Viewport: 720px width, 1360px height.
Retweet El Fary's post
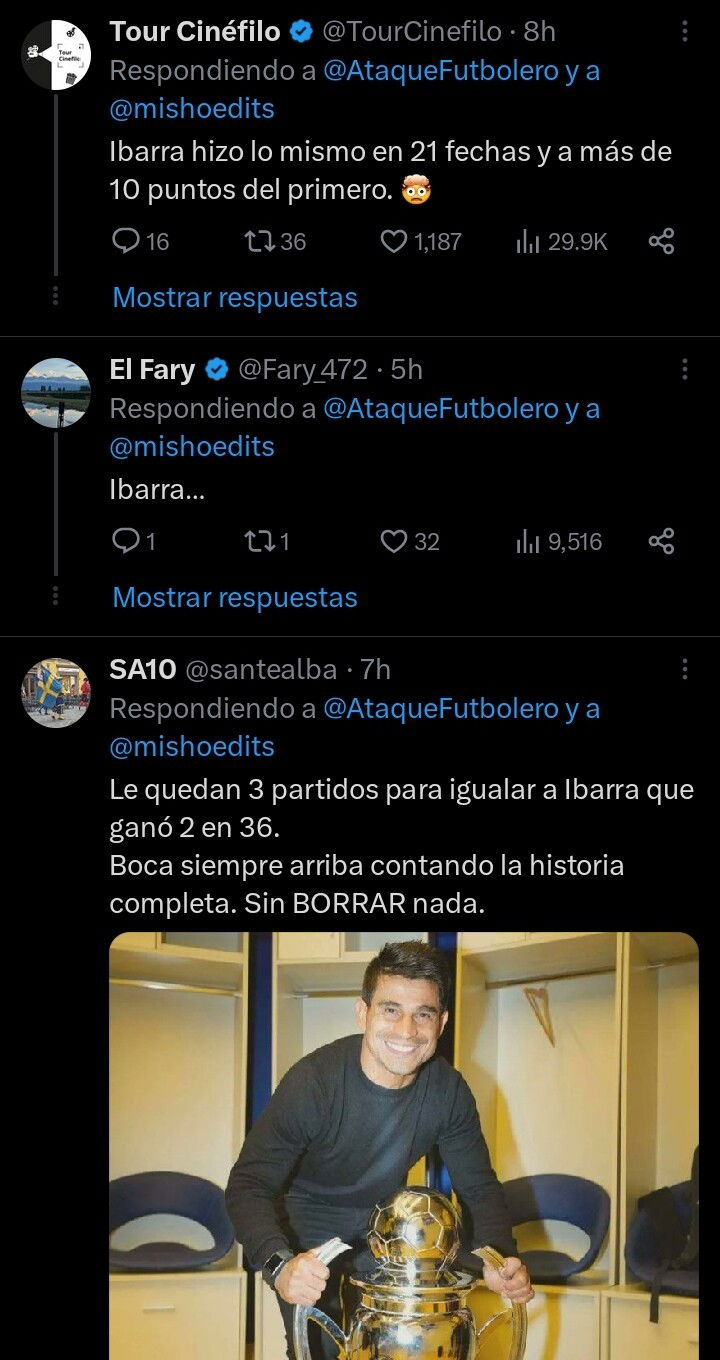[260, 541]
